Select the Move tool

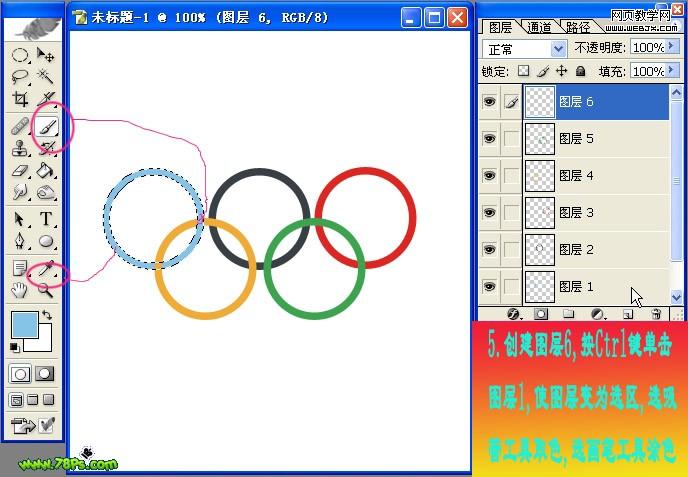45,55
